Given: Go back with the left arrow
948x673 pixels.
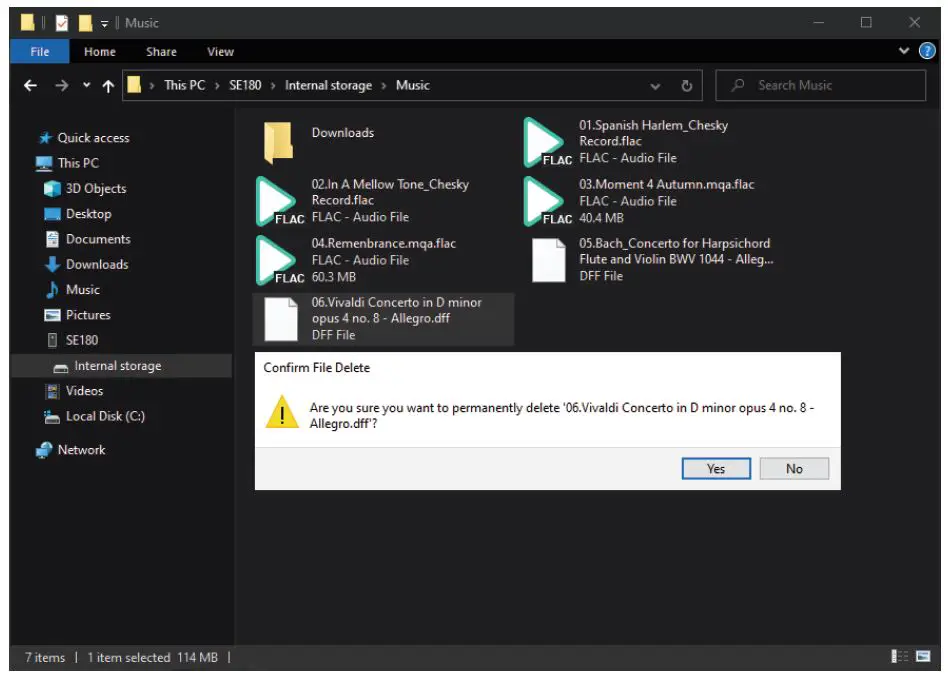Looking at the screenshot, I should 30,86.
